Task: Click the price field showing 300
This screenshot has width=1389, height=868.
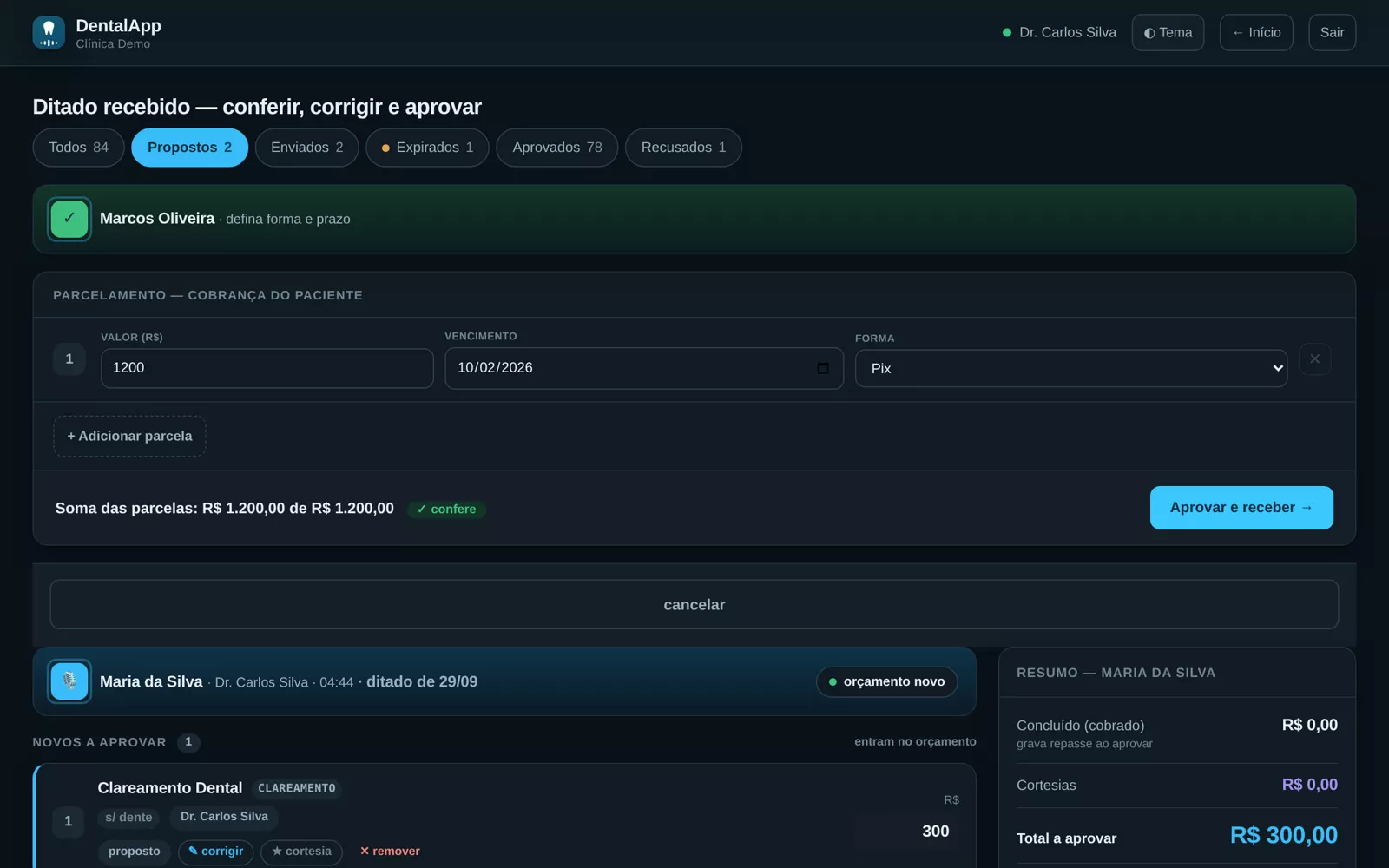Action: [907, 832]
